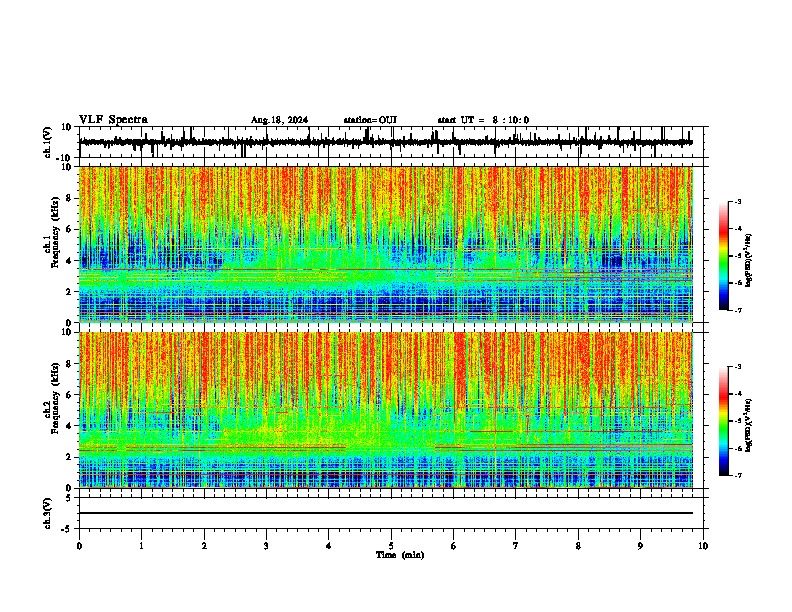
Task: Click the ch.2 spectrogram panel
Action: [x=385, y=410]
